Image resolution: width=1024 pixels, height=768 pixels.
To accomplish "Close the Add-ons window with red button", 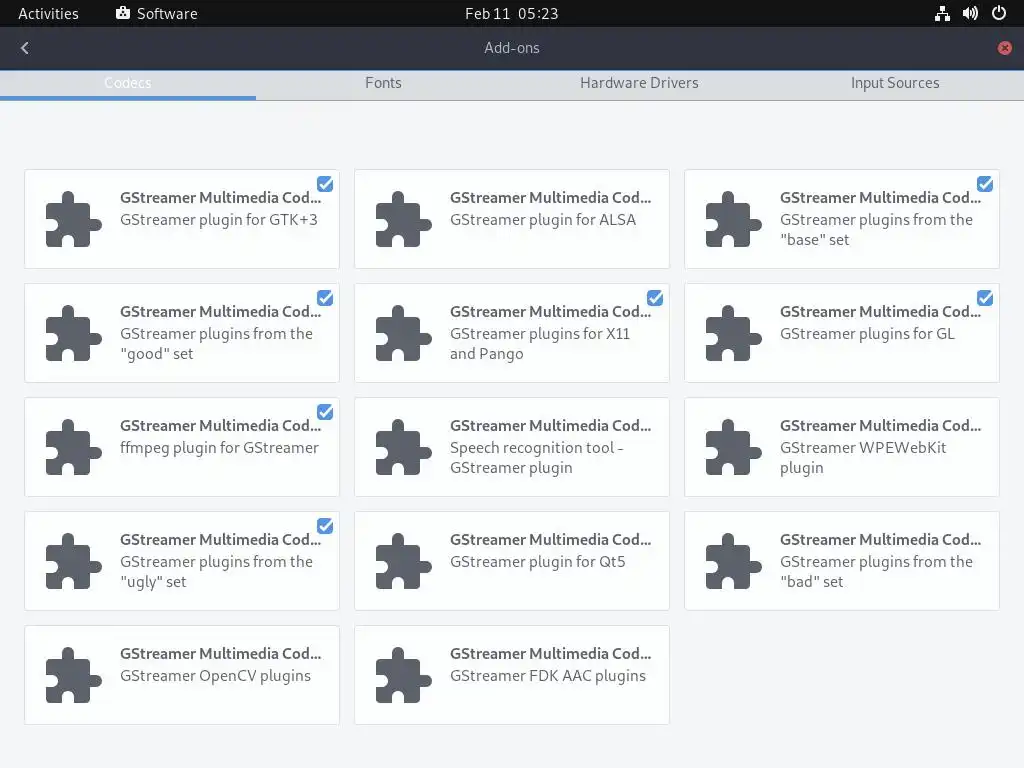I will (1005, 48).
